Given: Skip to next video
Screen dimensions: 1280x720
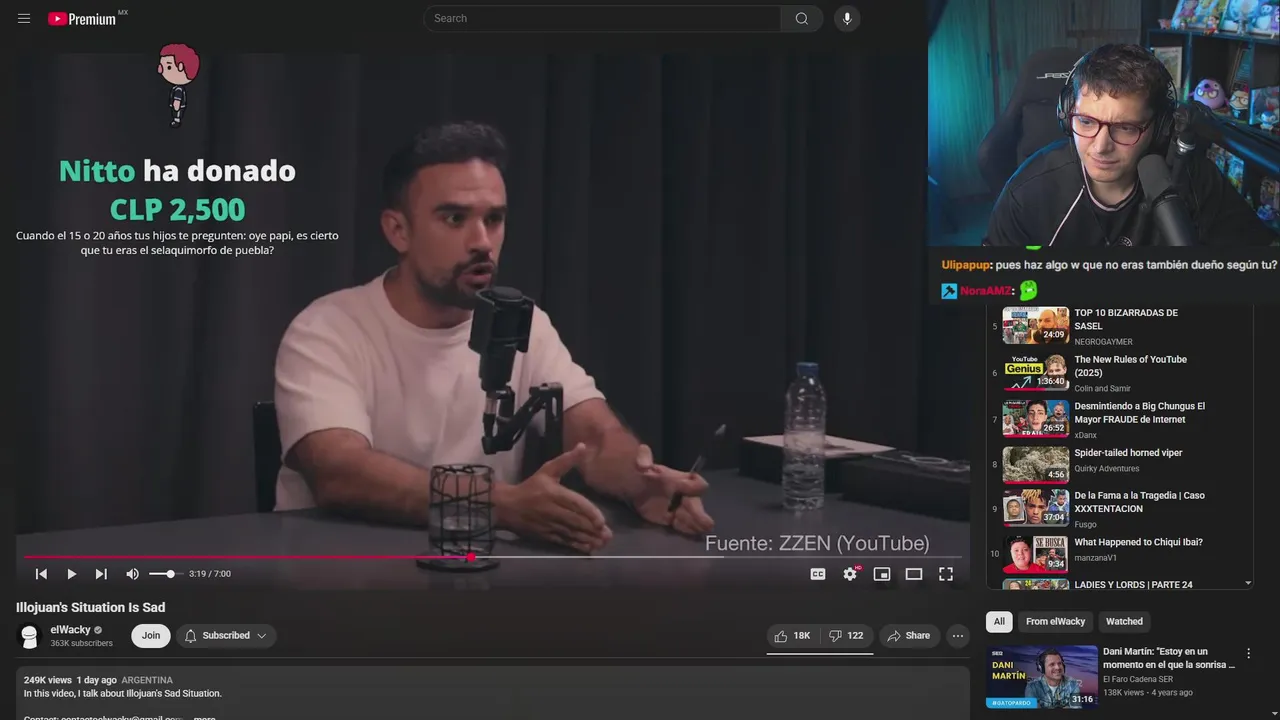Looking at the screenshot, I should pos(101,574).
